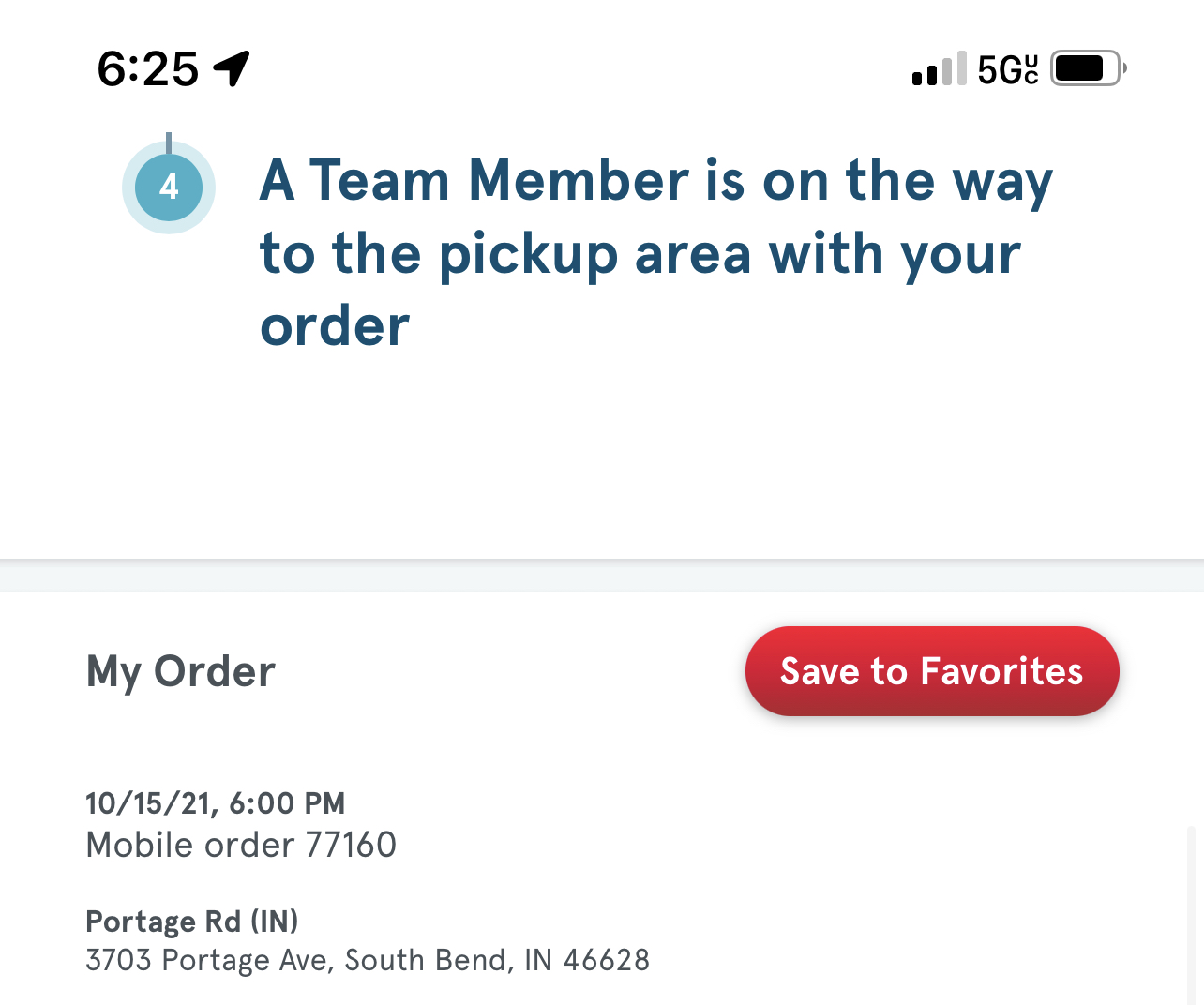Tap the progress line above step 4

[169, 141]
